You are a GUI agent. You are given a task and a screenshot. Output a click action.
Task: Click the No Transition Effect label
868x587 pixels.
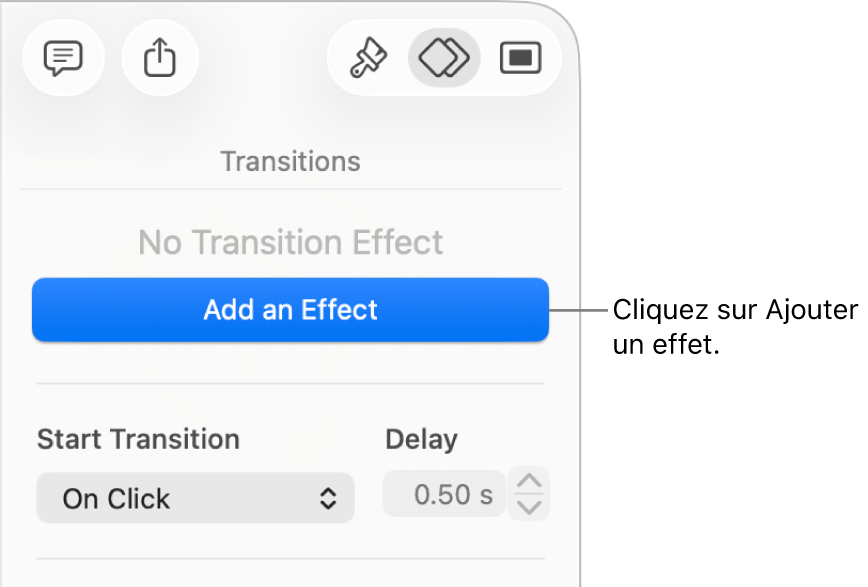point(290,241)
